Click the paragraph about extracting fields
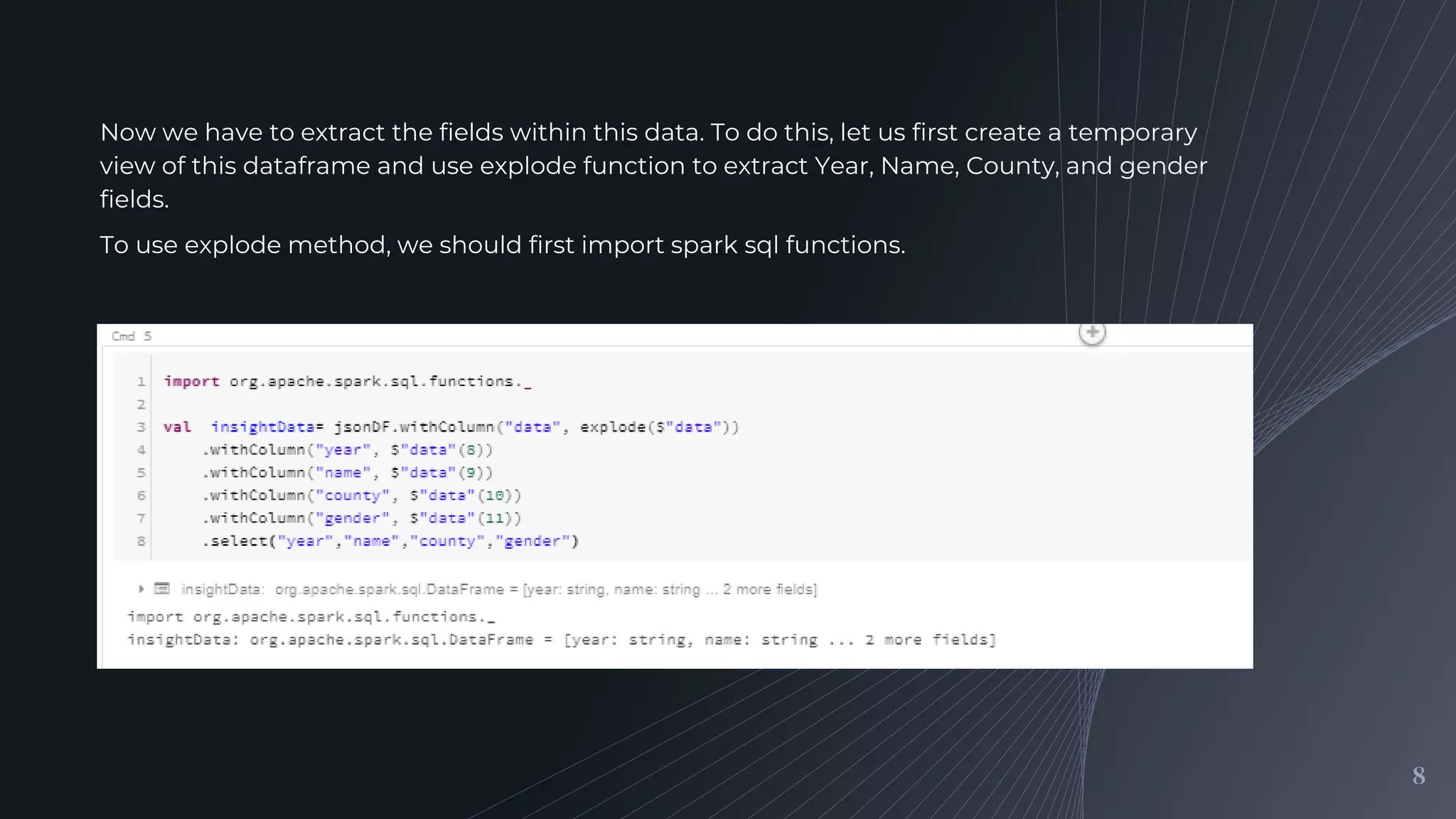Viewport: 1456px width, 819px height. point(653,166)
